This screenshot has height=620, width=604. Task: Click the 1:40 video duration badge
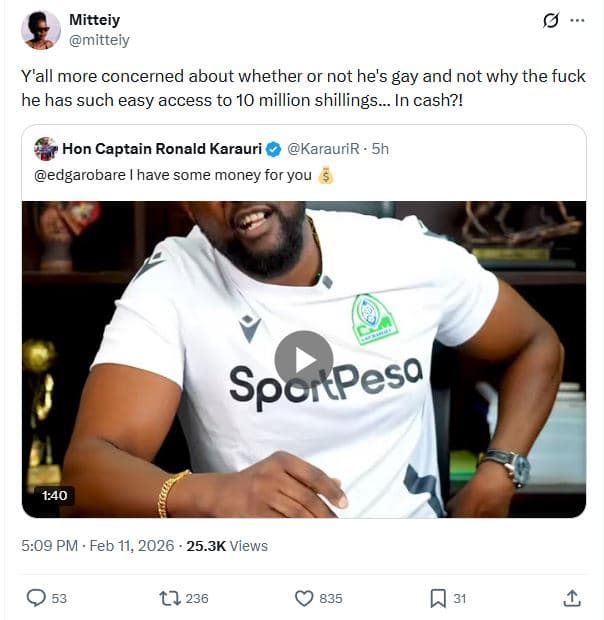tap(53, 495)
